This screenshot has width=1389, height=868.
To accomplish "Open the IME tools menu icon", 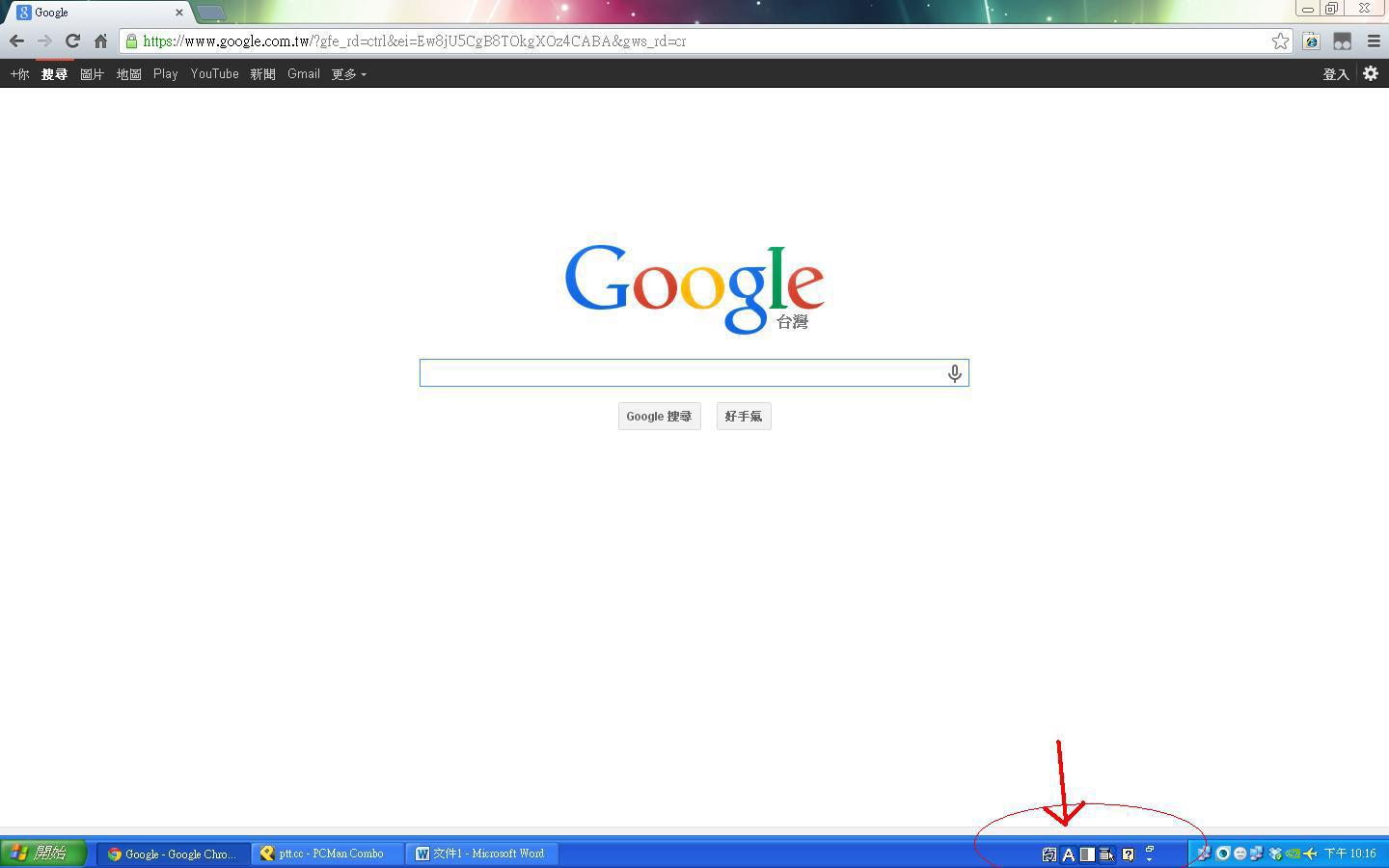I will pyautogui.click(x=1106, y=854).
